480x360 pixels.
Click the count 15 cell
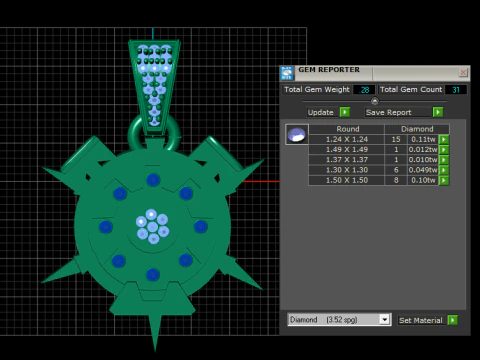(396, 139)
